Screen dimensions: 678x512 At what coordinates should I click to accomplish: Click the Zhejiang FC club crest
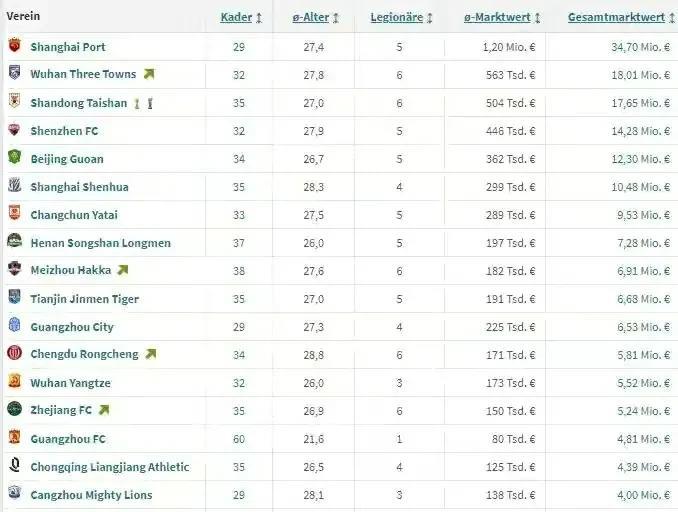[14, 409]
